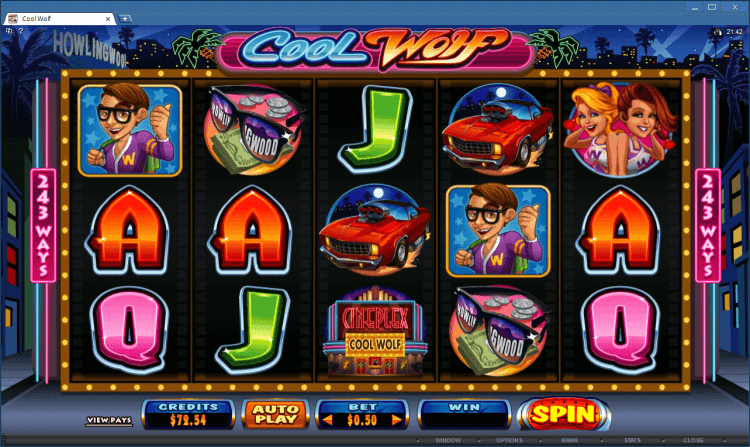Click the small windows icon beside the help icon
750x447 pixels.
click(9, 31)
